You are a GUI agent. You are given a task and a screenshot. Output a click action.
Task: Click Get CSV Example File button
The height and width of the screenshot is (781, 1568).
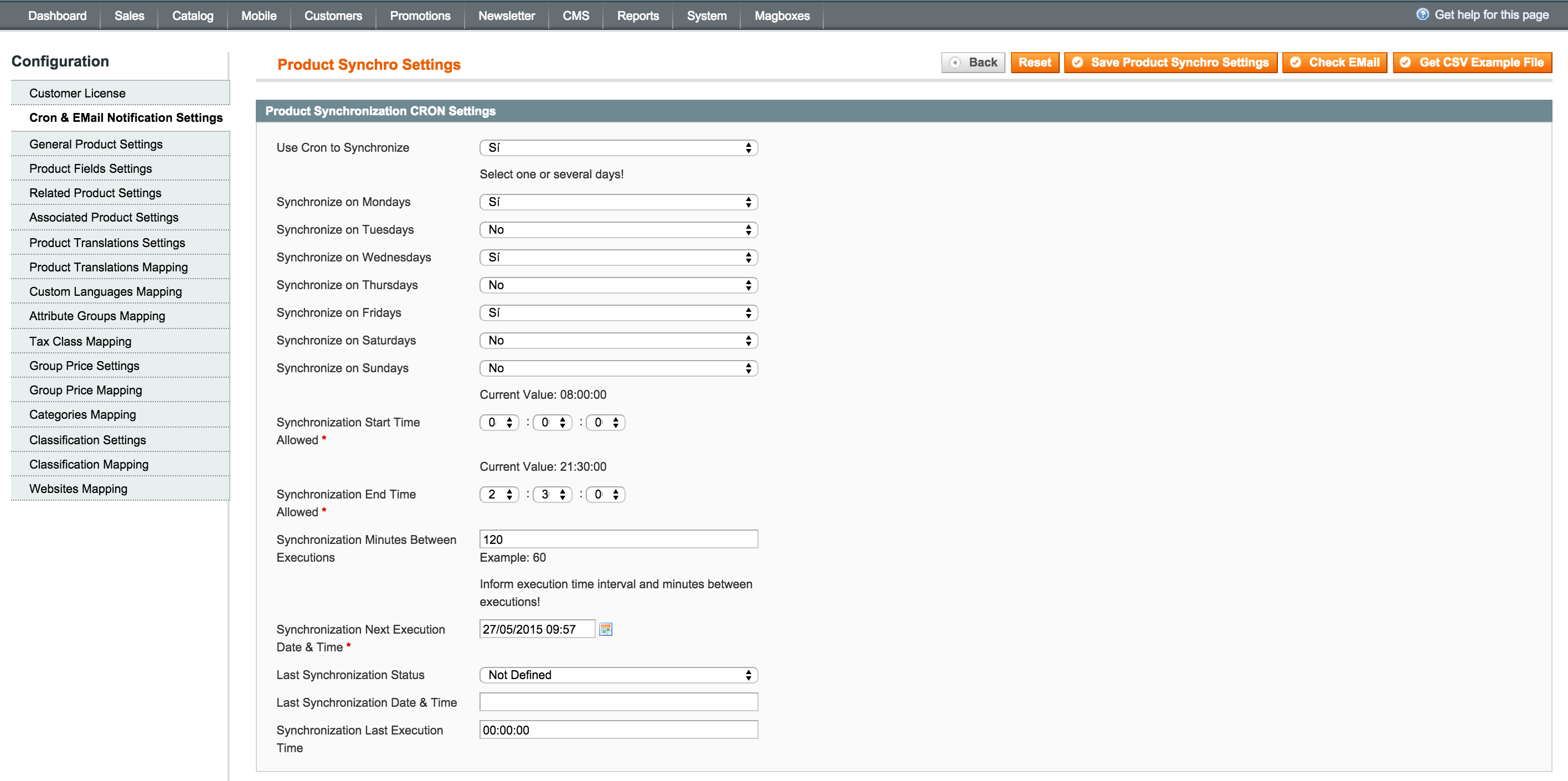(1472, 62)
